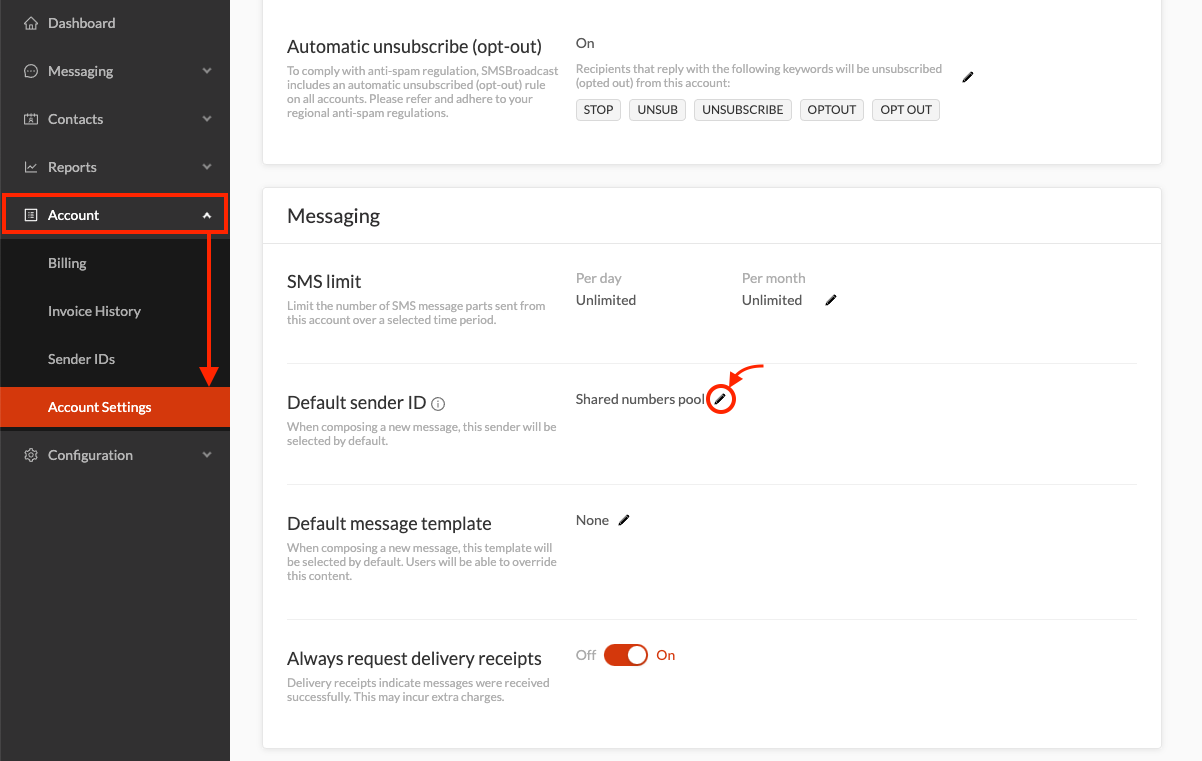Edit the monthly SMS limit pencil icon
1202x761 pixels.
[x=831, y=299]
